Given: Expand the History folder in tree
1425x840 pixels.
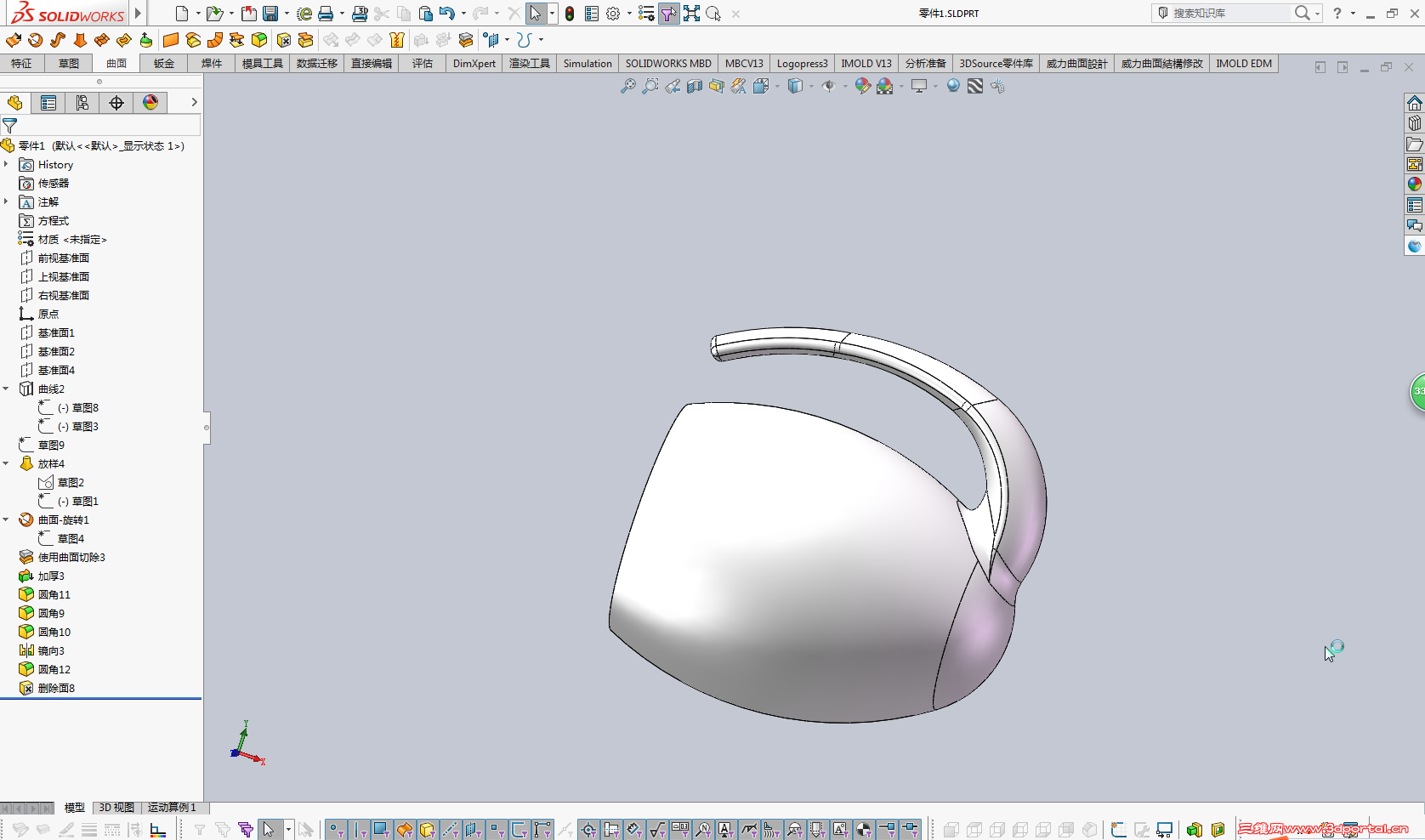Looking at the screenshot, I should pyautogui.click(x=7, y=165).
